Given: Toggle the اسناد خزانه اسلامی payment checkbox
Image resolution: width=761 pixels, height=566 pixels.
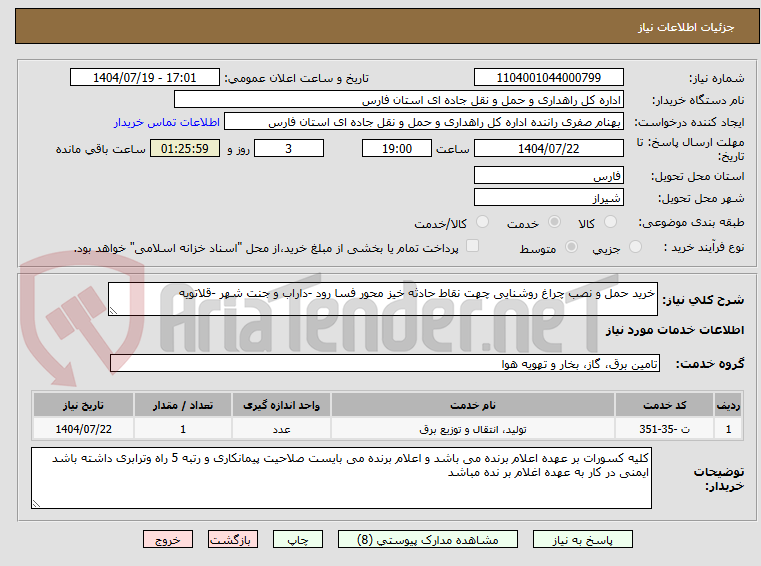Looking at the screenshot, I should 472,246.
